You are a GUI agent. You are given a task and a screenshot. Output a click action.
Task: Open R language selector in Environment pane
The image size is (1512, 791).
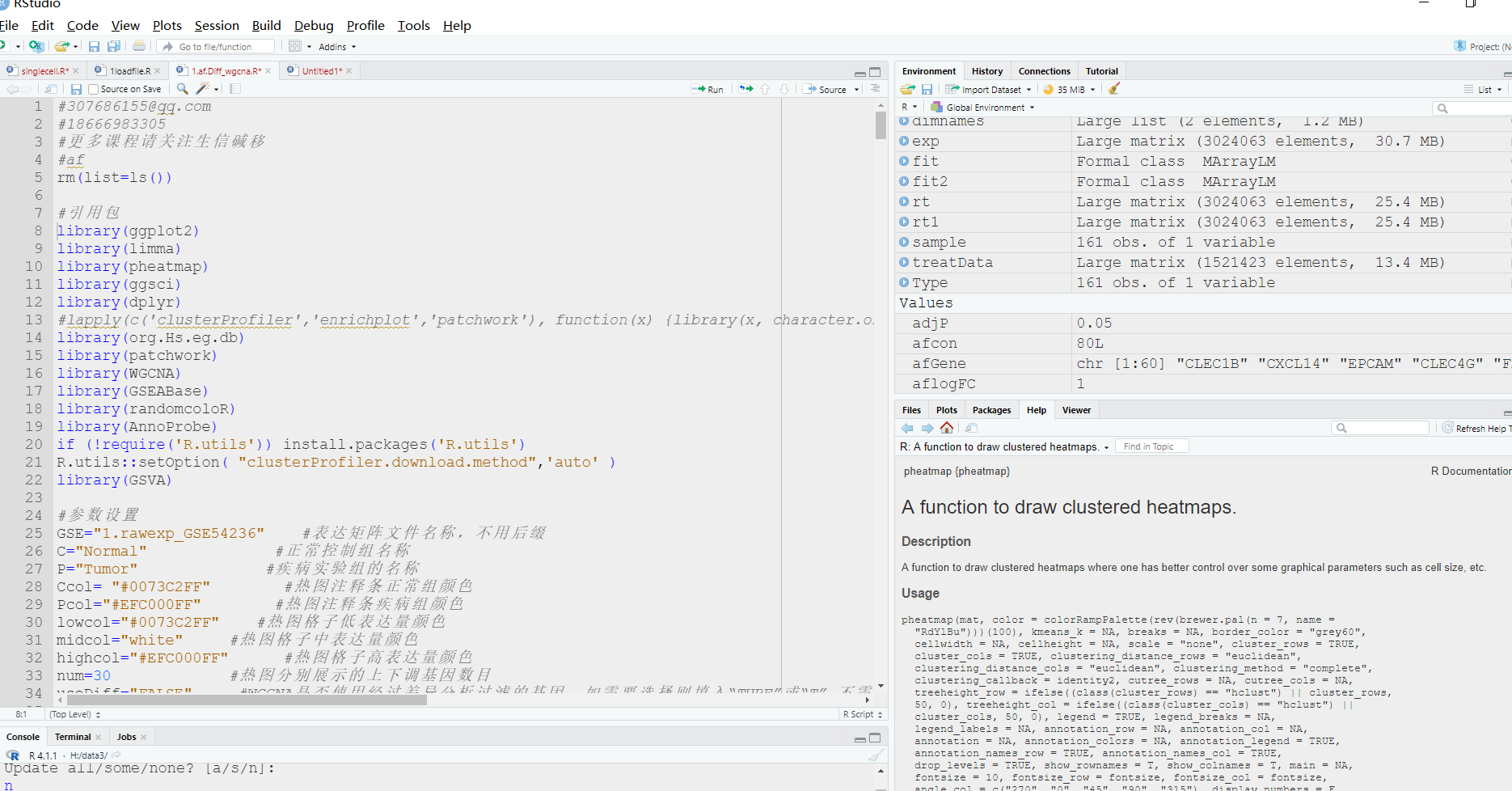point(909,107)
